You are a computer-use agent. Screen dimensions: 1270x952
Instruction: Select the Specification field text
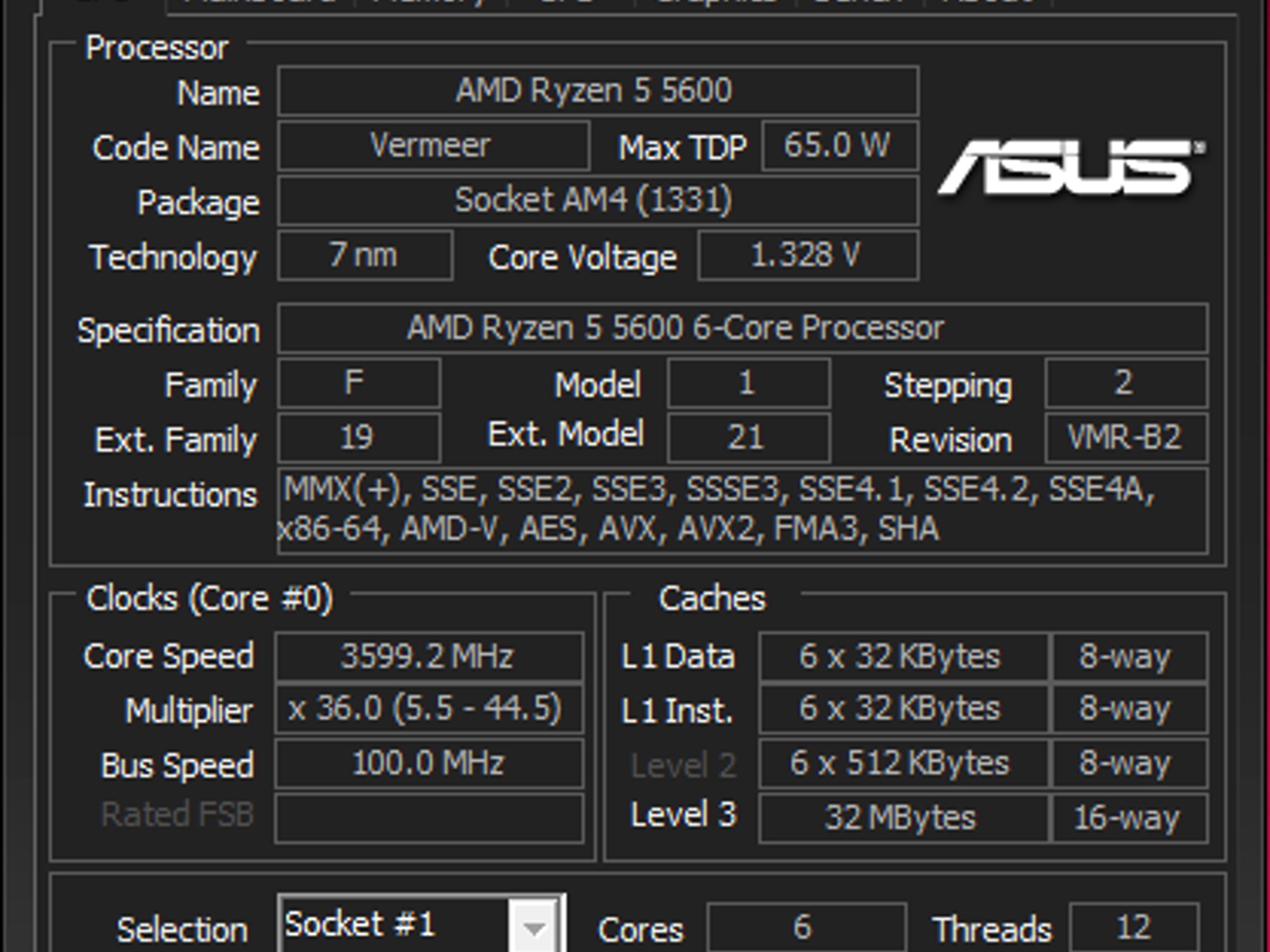[742, 328]
